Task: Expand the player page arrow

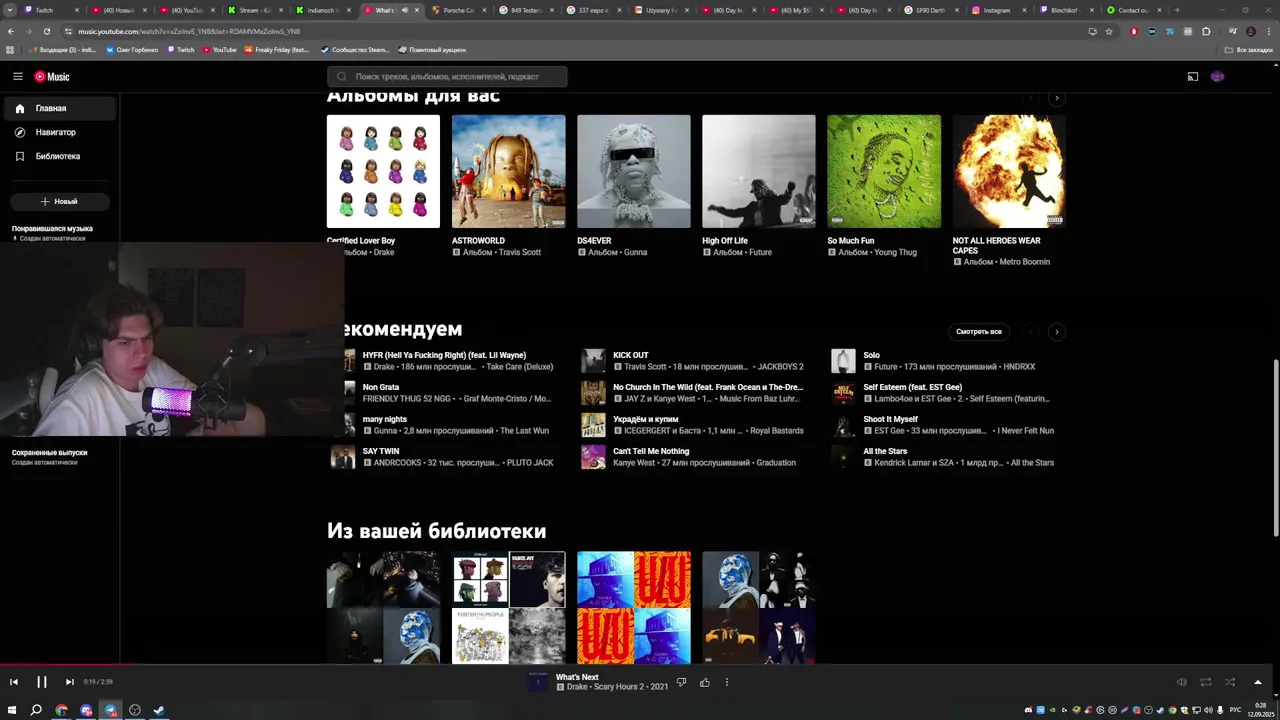Action: (x=1257, y=682)
